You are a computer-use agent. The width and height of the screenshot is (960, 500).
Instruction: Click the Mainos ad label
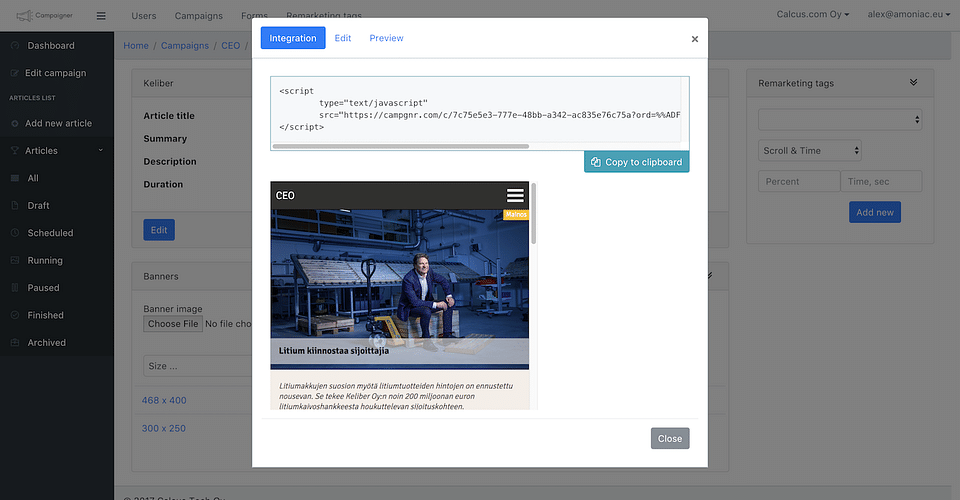pos(516,214)
